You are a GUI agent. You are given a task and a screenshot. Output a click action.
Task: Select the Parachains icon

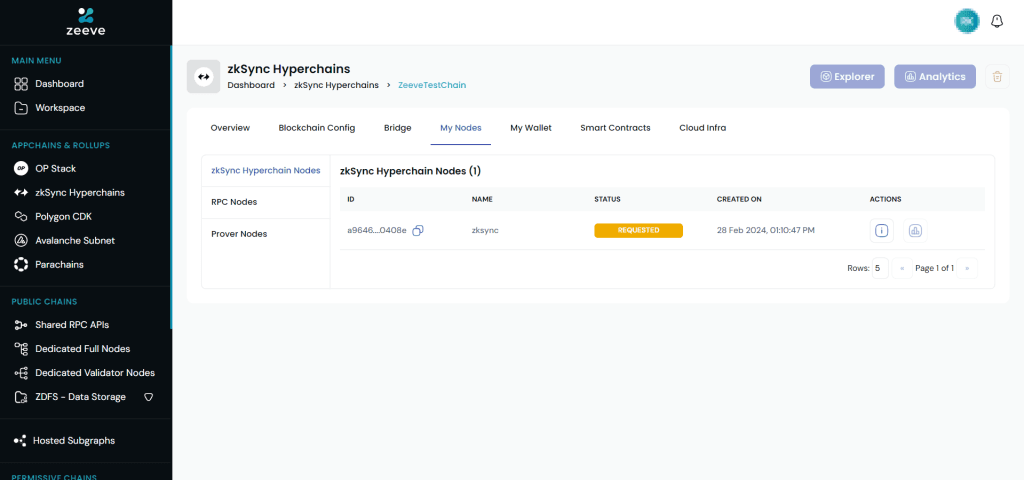point(21,264)
